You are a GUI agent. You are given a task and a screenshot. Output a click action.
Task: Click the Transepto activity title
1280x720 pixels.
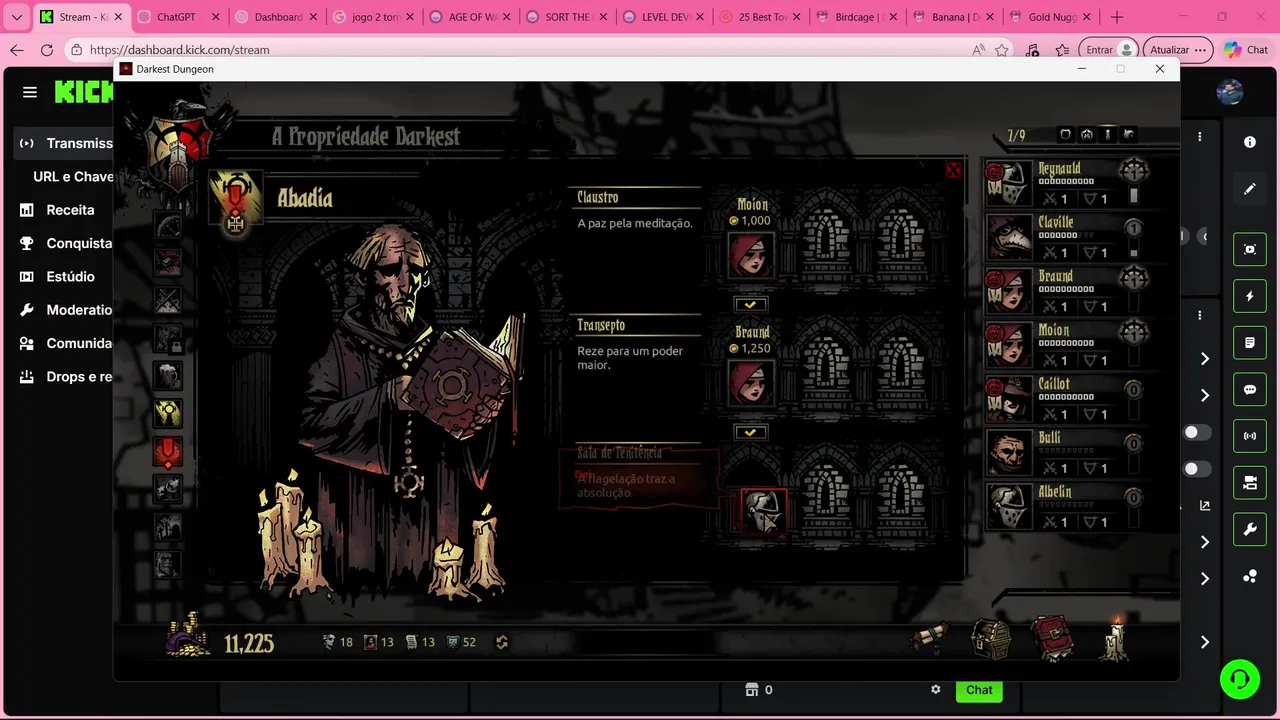pyautogui.click(x=601, y=326)
